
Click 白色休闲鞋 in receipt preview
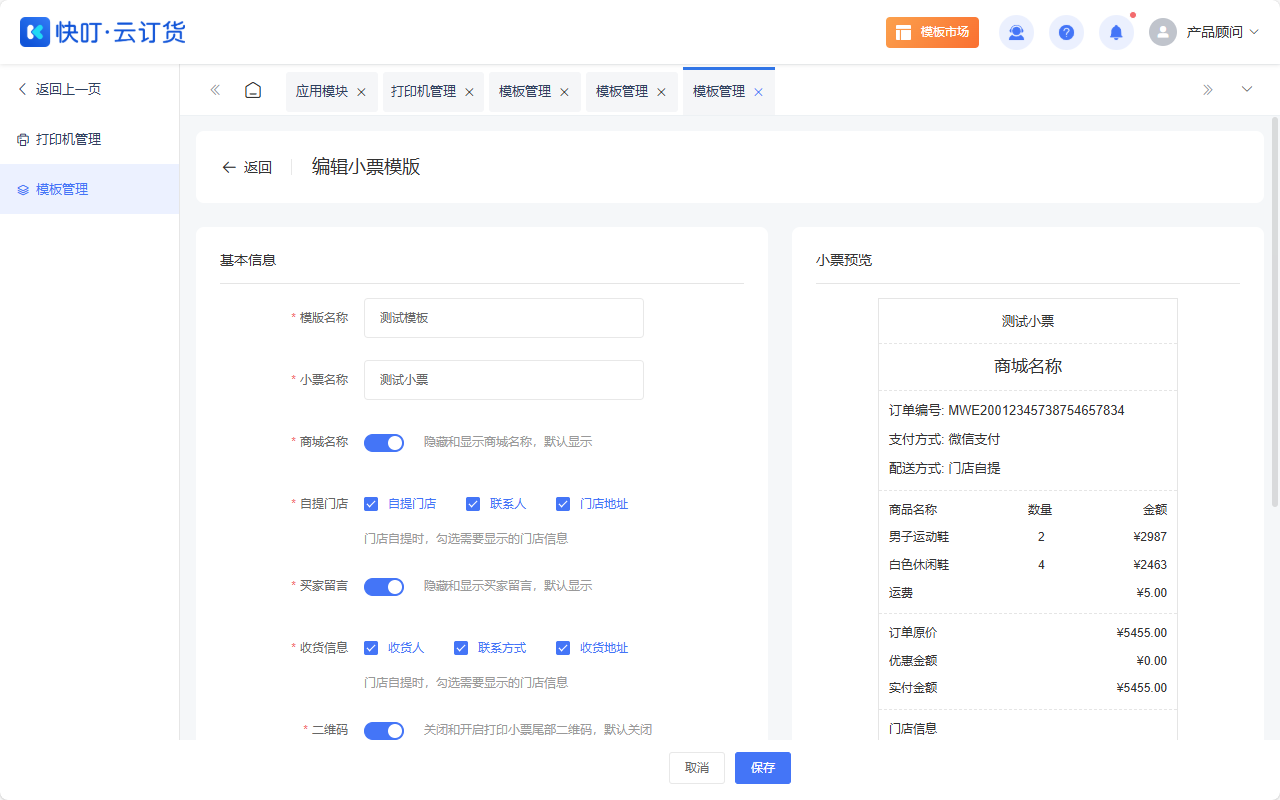tap(919, 565)
